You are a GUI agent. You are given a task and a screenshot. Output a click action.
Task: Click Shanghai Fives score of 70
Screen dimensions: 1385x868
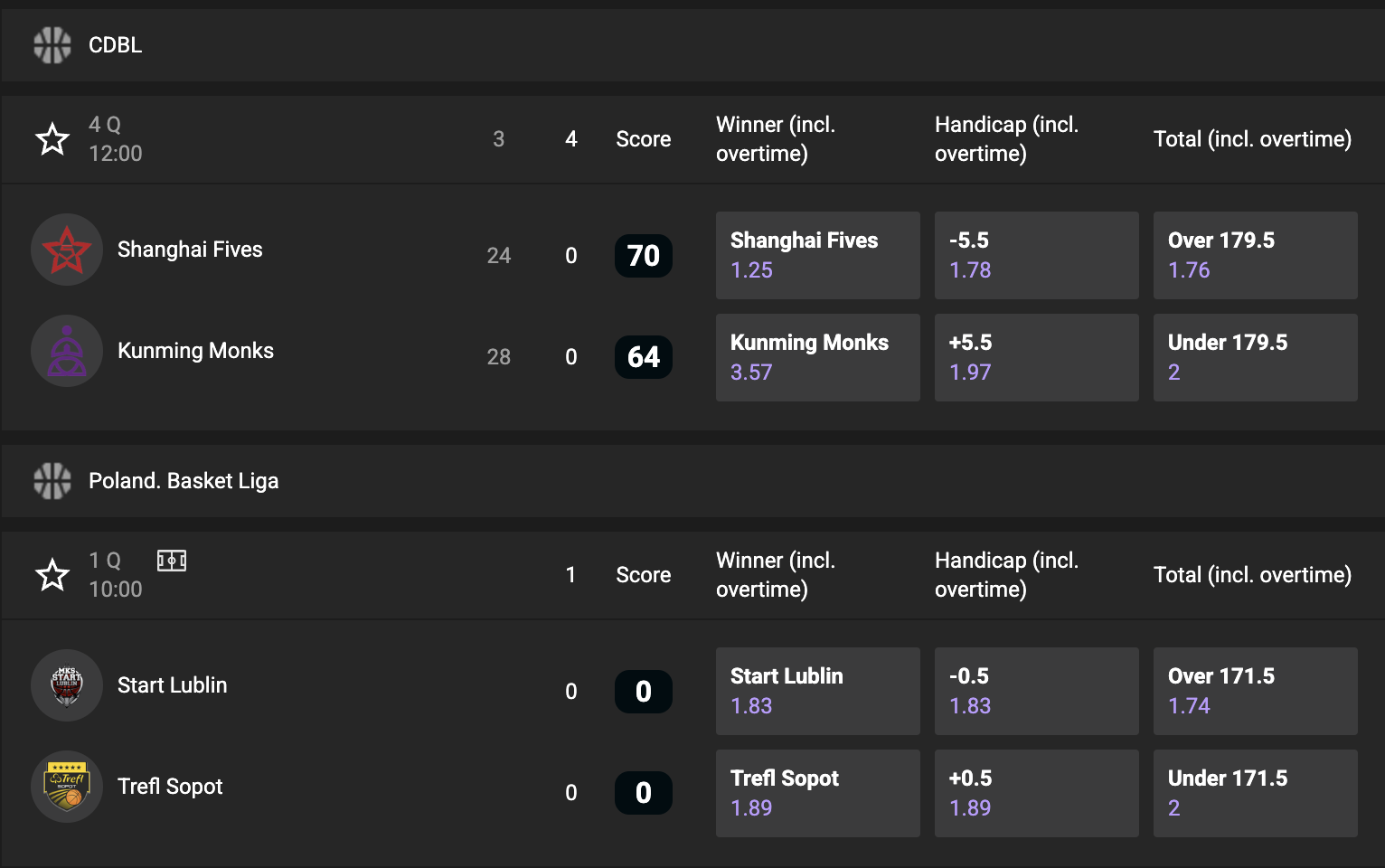[644, 256]
